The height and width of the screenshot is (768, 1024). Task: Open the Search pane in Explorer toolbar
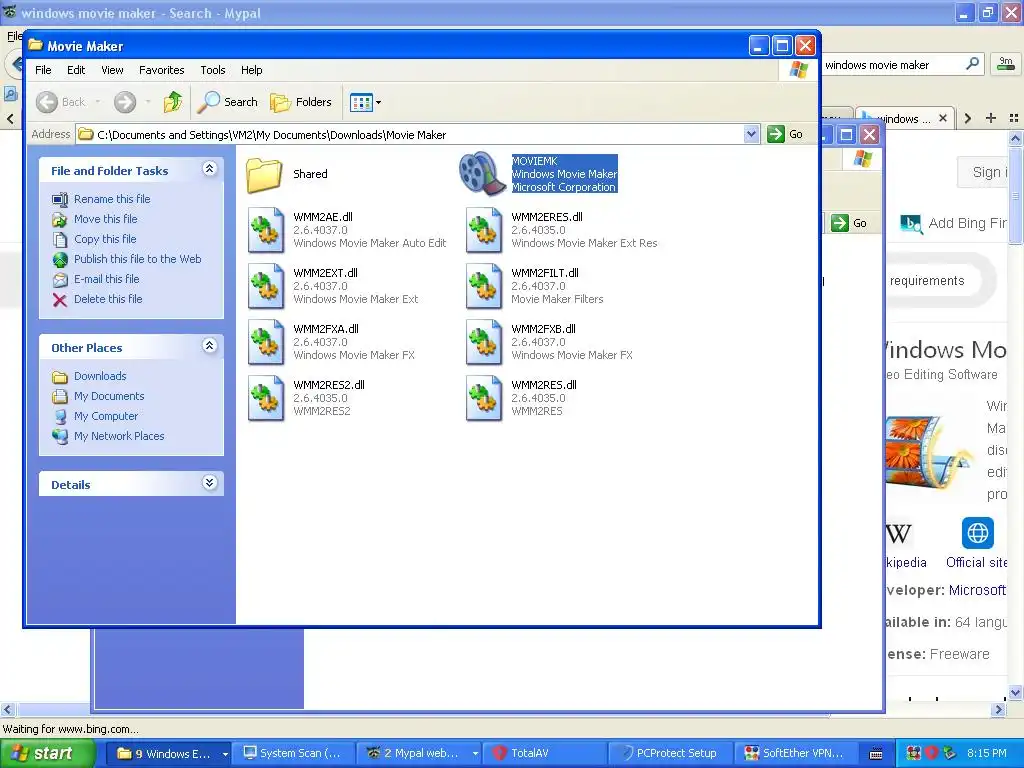click(x=228, y=102)
